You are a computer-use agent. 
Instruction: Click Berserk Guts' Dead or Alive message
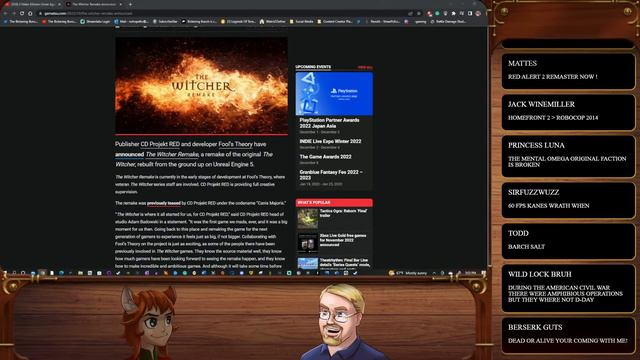[x=568, y=335]
